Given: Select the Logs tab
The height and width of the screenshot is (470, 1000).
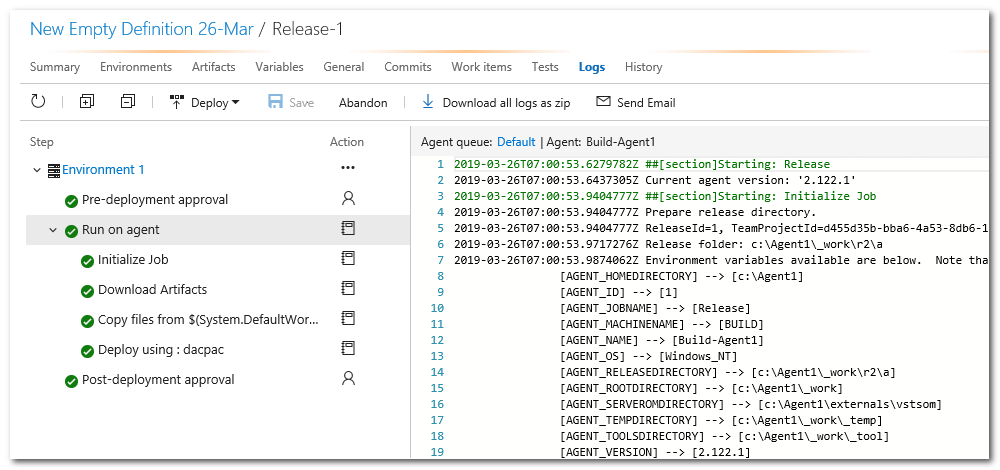Looking at the screenshot, I should point(592,67).
